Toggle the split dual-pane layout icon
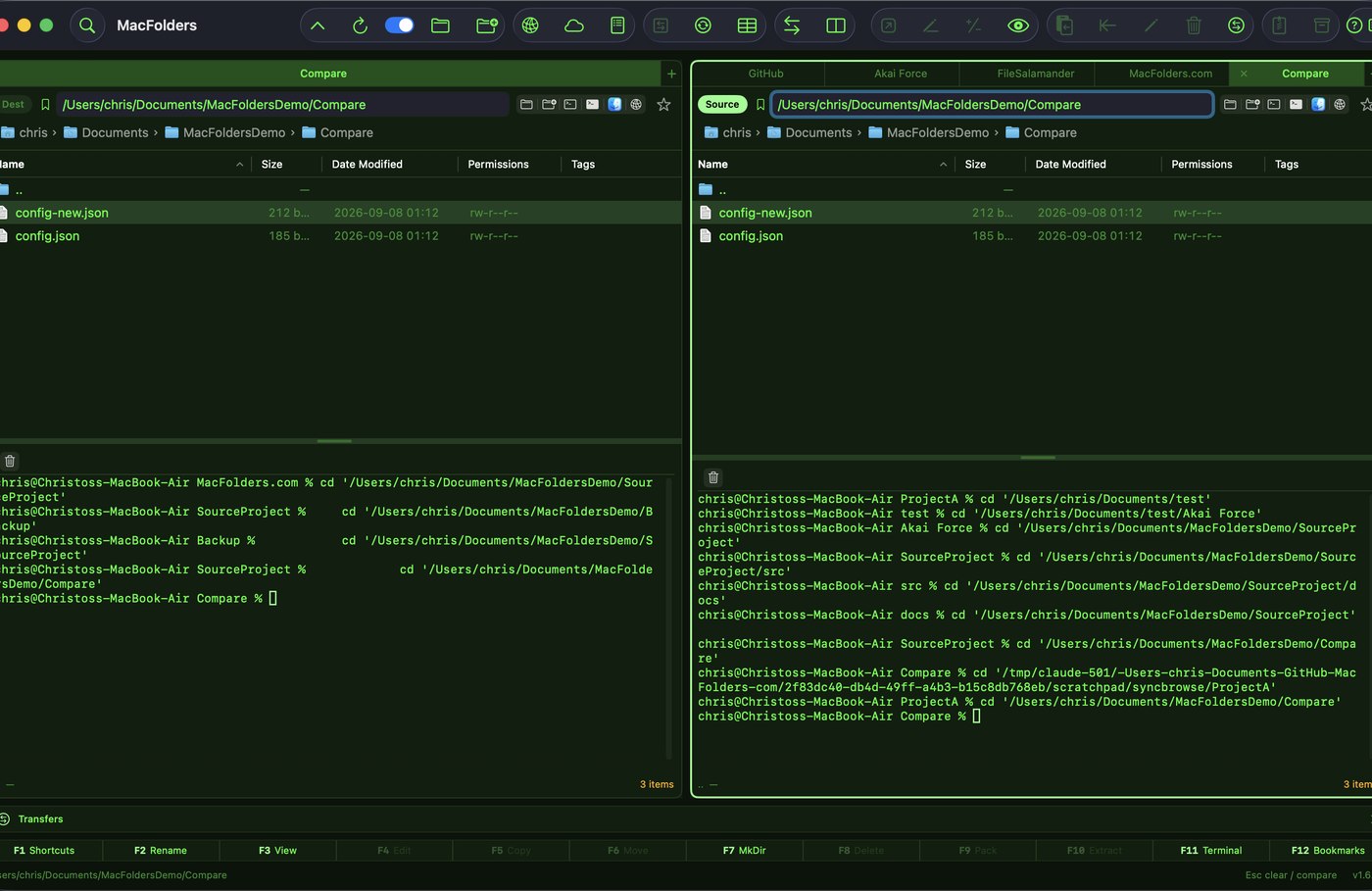Viewport: 1372px width, 891px height. (x=836, y=25)
